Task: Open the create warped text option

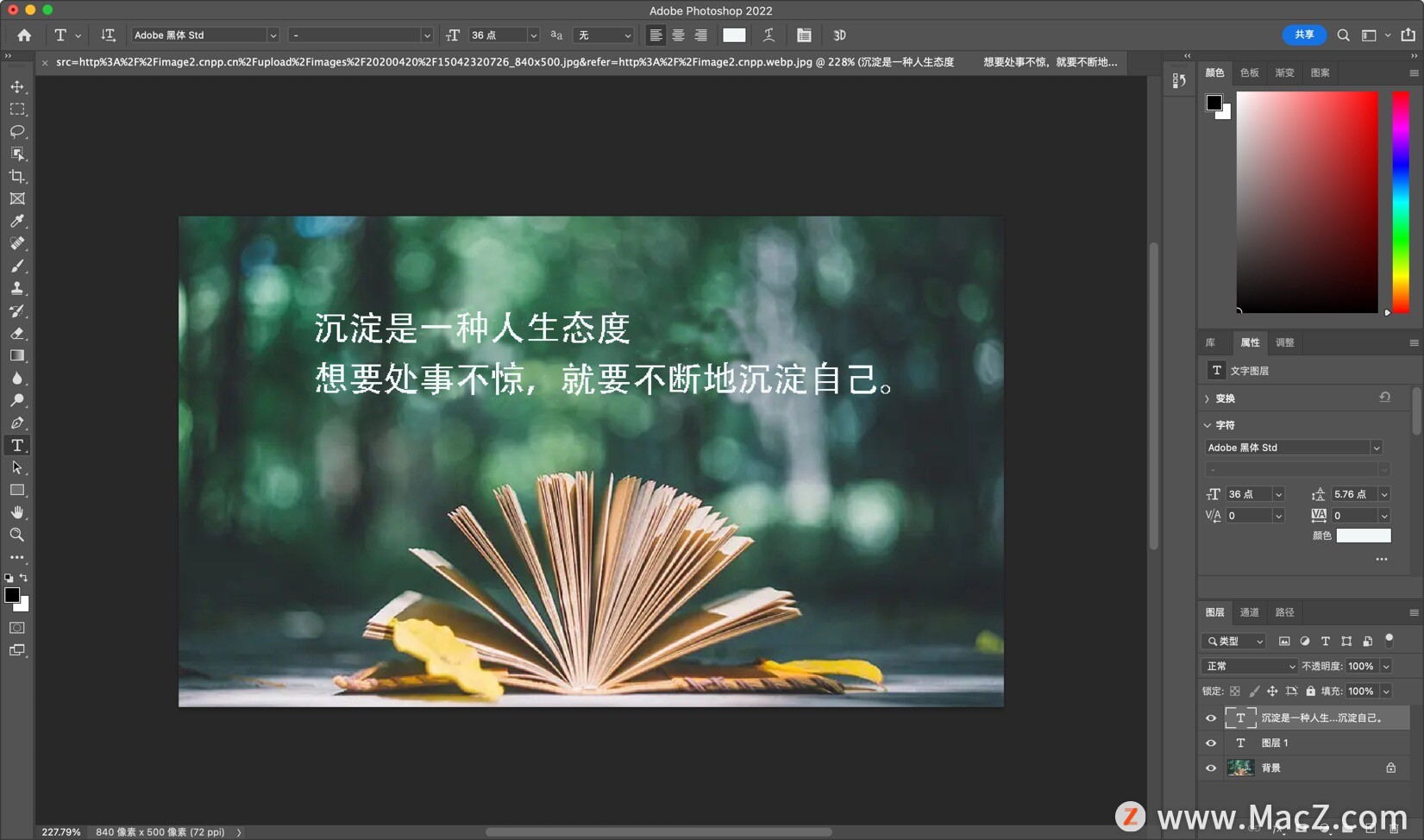Action: pos(768,35)
